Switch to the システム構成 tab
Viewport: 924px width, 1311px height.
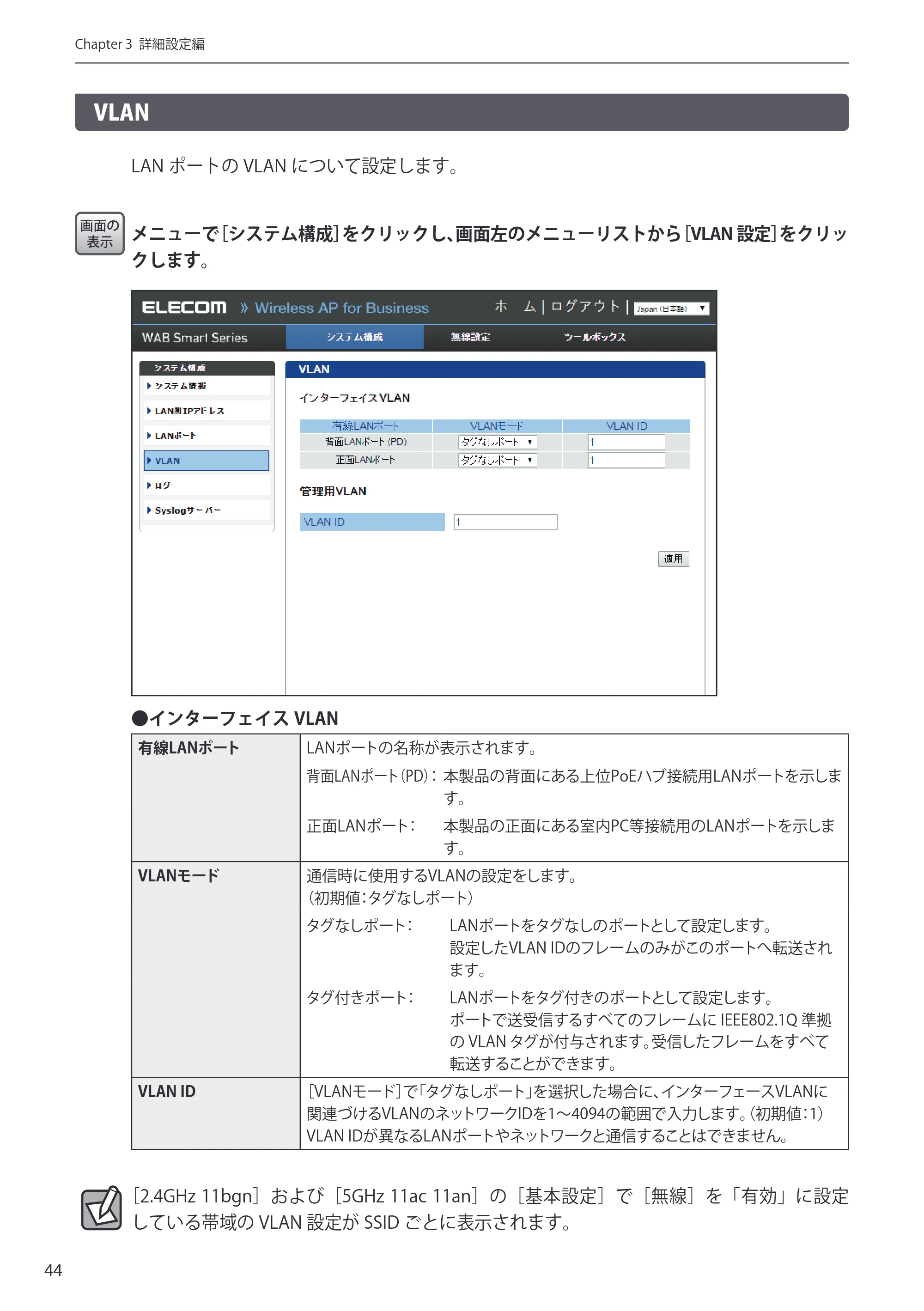[x=355, y=337]
